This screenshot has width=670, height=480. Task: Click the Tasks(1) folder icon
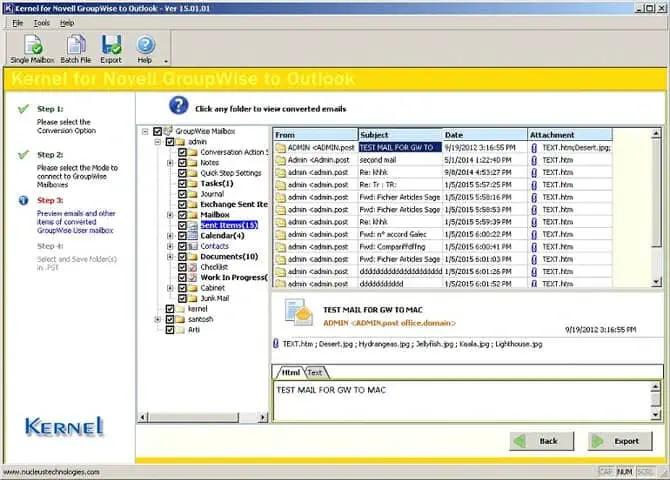click(193, 183)
